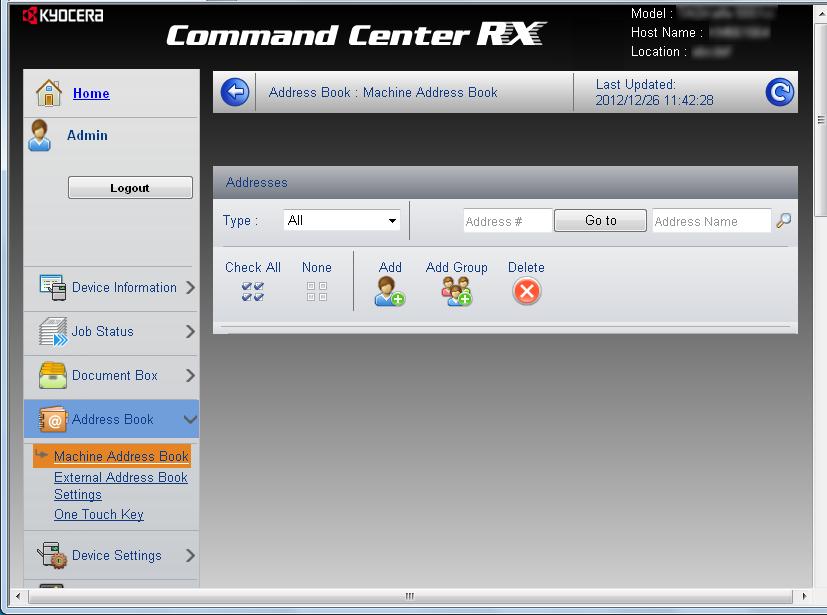Click the None label
Image resolution: width=827 pixels, height=615 pixels.
coord(316,267)
